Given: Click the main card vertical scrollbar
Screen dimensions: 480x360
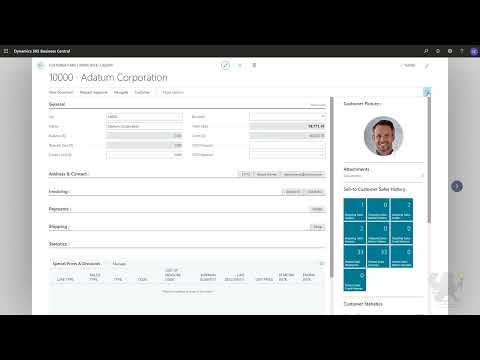Looking at the screenshot, I should point(332,187).
